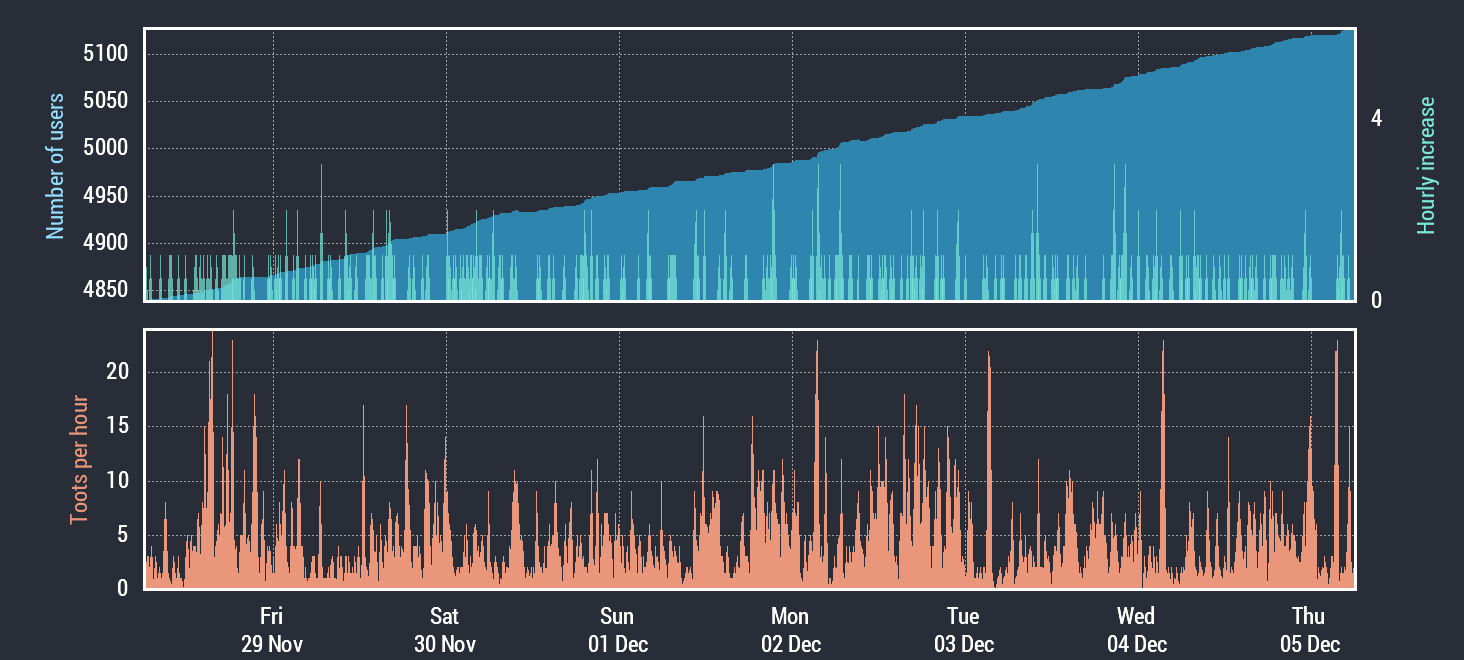Click the 15 tick on toots axis
The width and height of the screenshot is (1464, 660).
coord(119,426)
